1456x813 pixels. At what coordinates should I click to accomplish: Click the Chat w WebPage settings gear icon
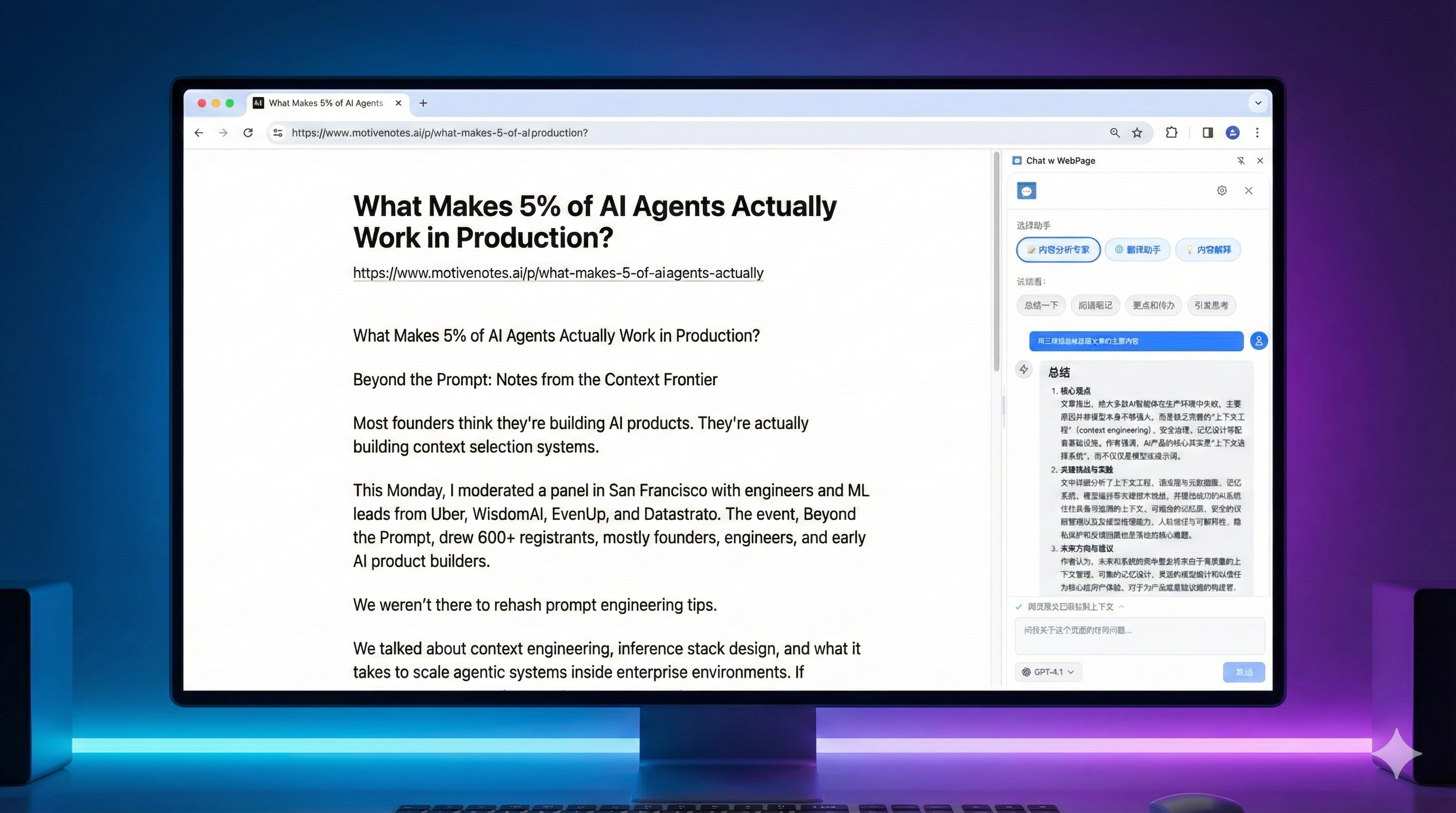pos(1222,191)
